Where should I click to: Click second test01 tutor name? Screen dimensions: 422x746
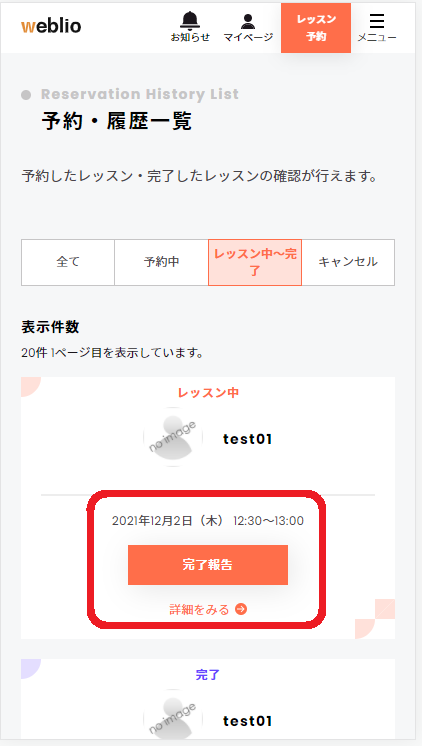click(x=247, y=721)
